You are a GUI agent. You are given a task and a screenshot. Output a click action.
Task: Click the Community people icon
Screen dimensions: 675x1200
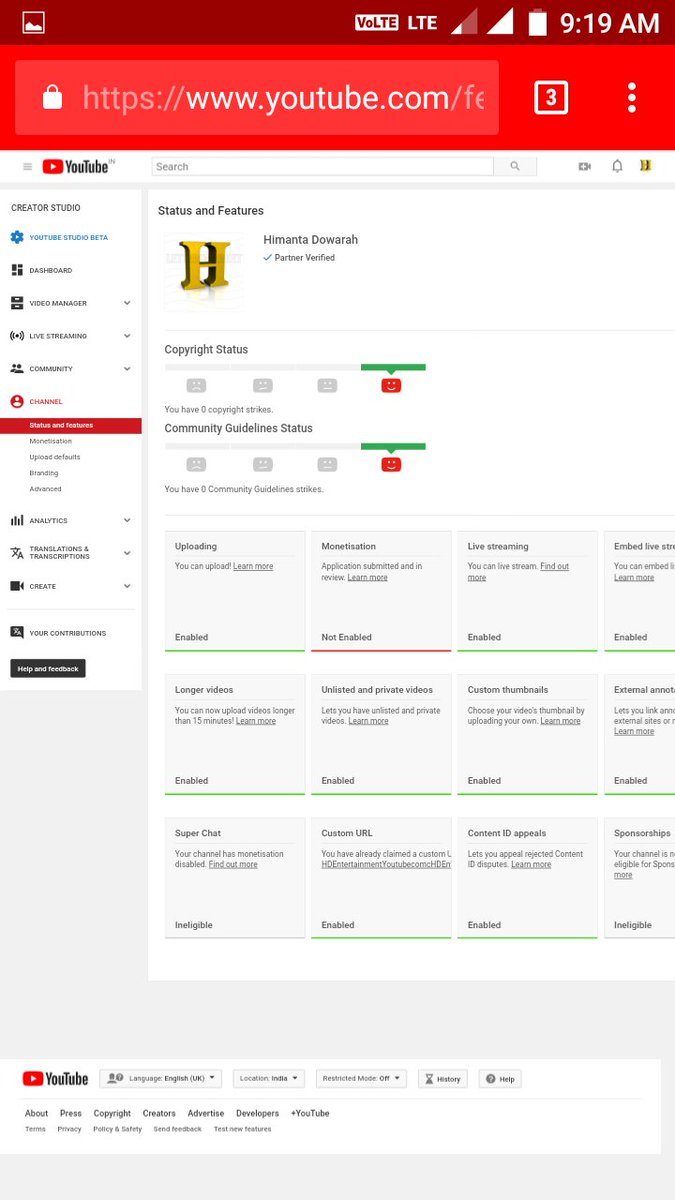[17, 369]
